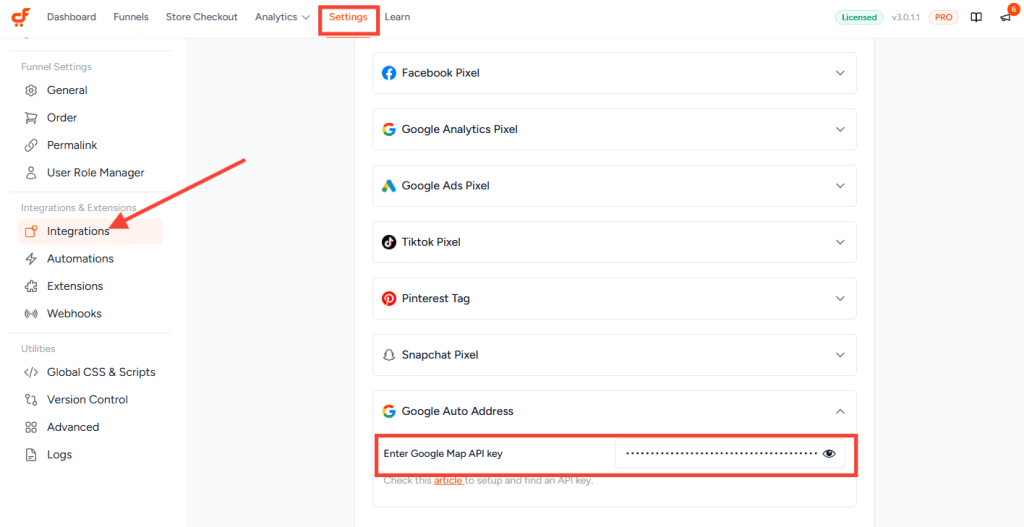Click the Version Control branch icon
Viewport: 1024px width, 527px height.
pos(31,400)
